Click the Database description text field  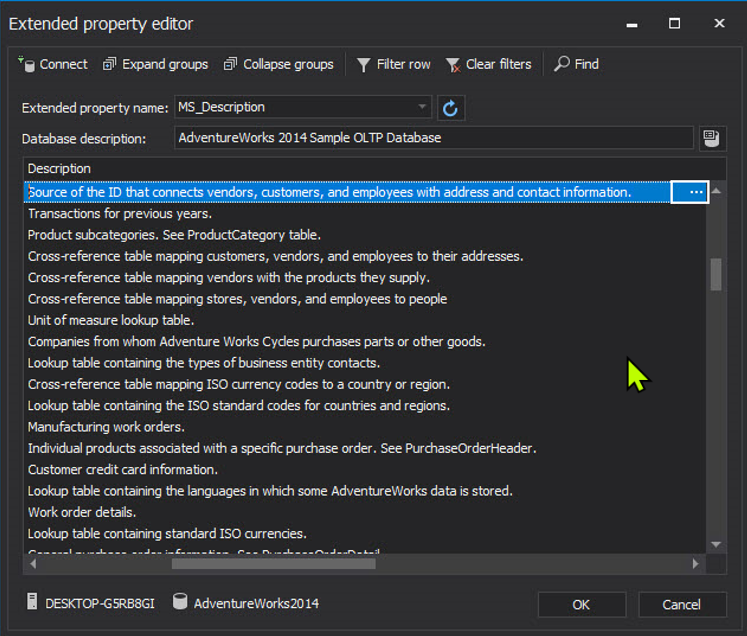coord(433,138)
